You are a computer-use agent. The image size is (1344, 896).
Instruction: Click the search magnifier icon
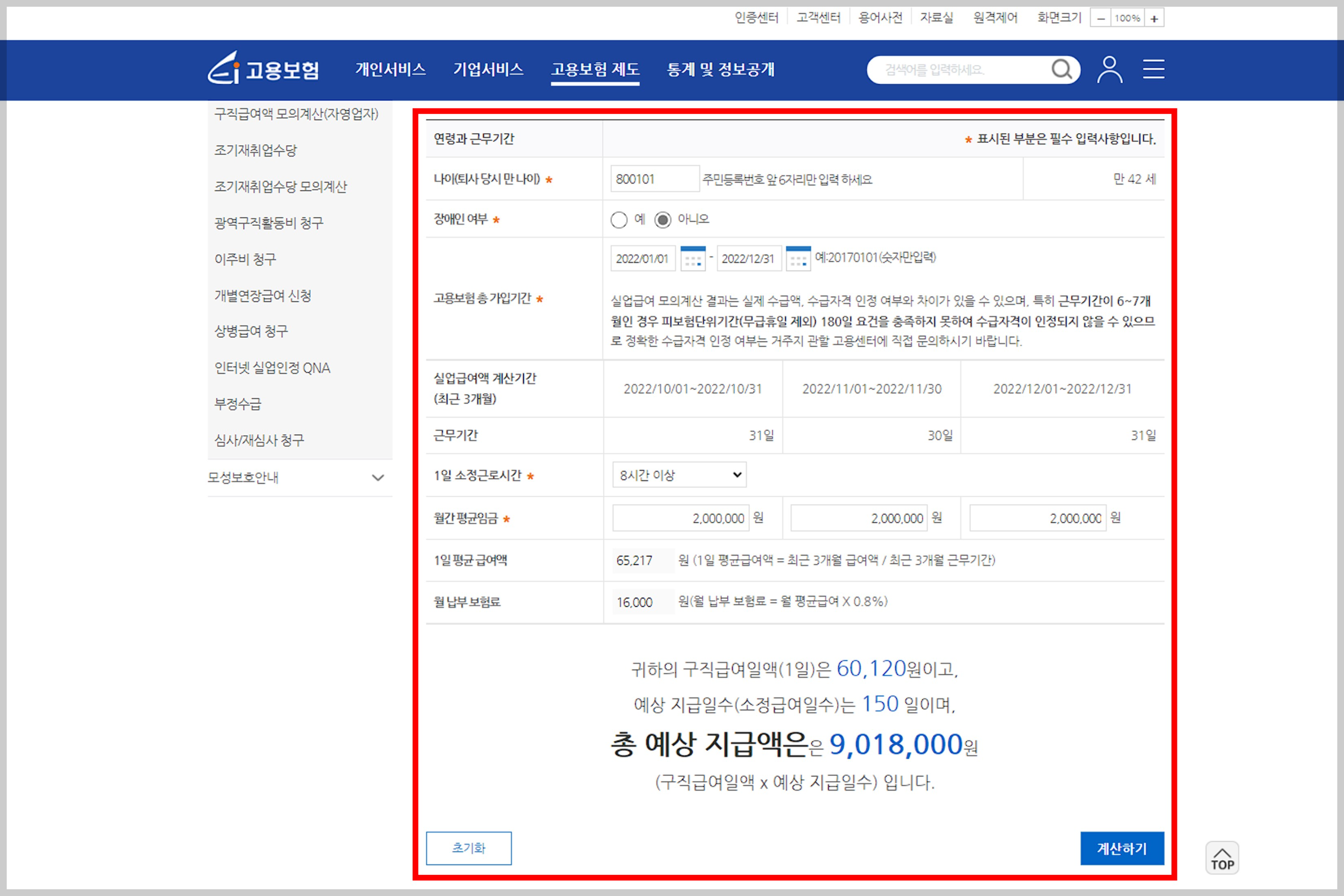coord(1061,69)
